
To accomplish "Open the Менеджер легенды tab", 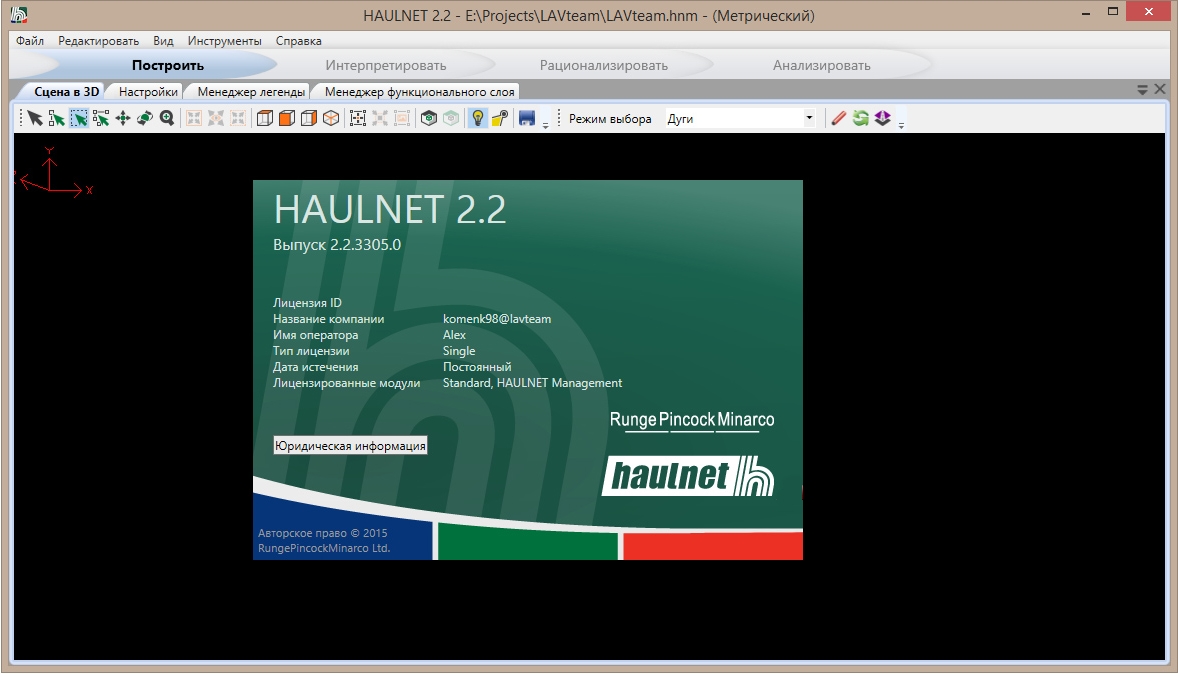I will click(x=251, y=91).
